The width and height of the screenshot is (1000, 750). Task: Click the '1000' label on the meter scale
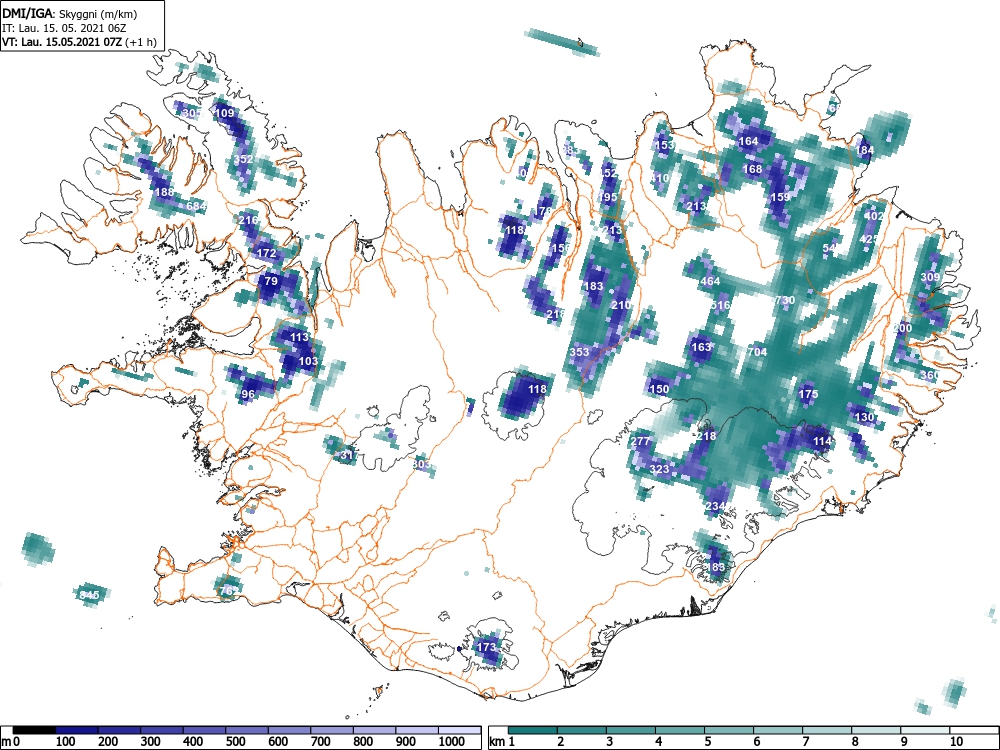[452, 742]
